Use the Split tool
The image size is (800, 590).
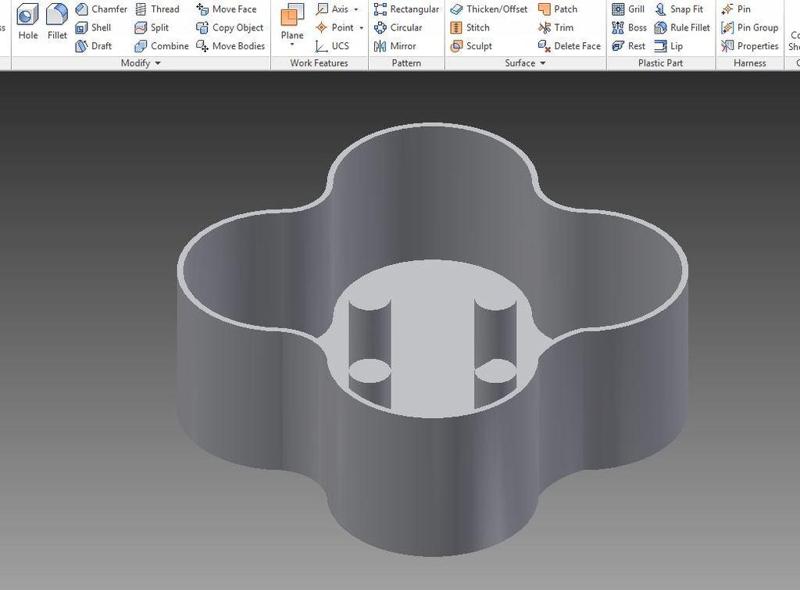[152, 28]
